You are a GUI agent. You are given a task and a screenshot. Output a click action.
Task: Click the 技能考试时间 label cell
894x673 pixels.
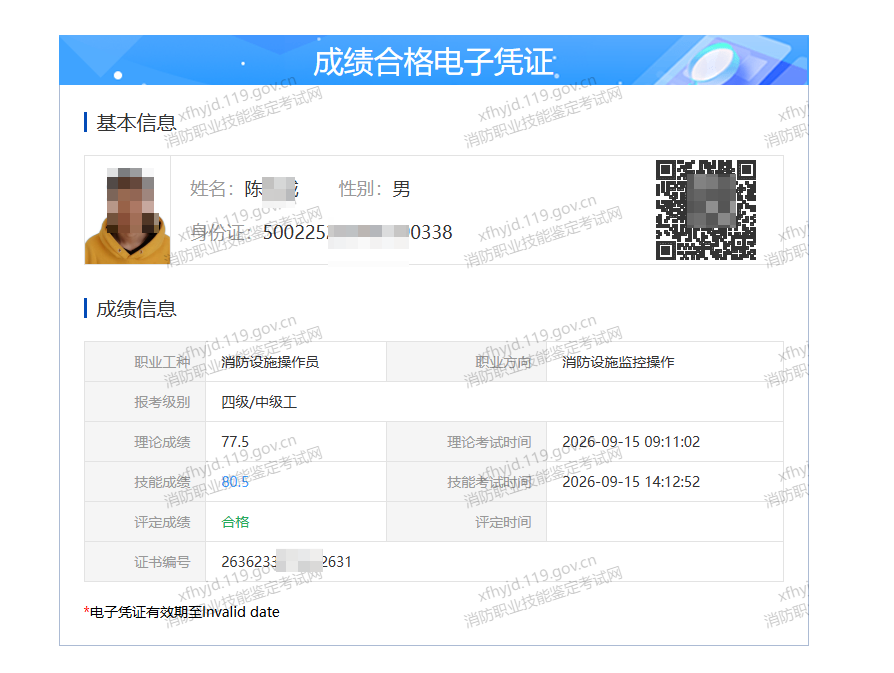pyautogui.click(x=466, y=481)
